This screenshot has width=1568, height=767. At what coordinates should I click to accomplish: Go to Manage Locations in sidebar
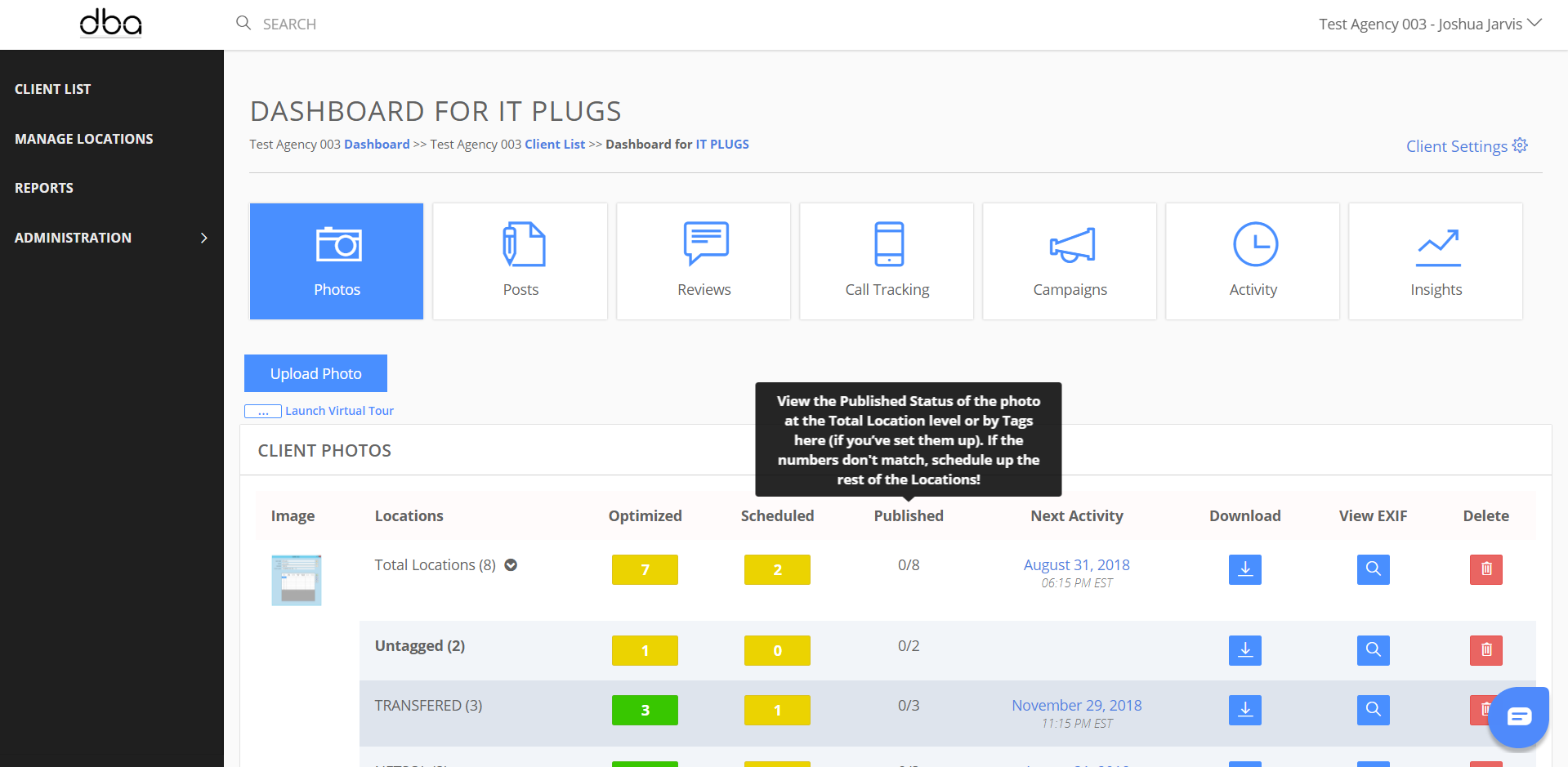click(84, 139)
